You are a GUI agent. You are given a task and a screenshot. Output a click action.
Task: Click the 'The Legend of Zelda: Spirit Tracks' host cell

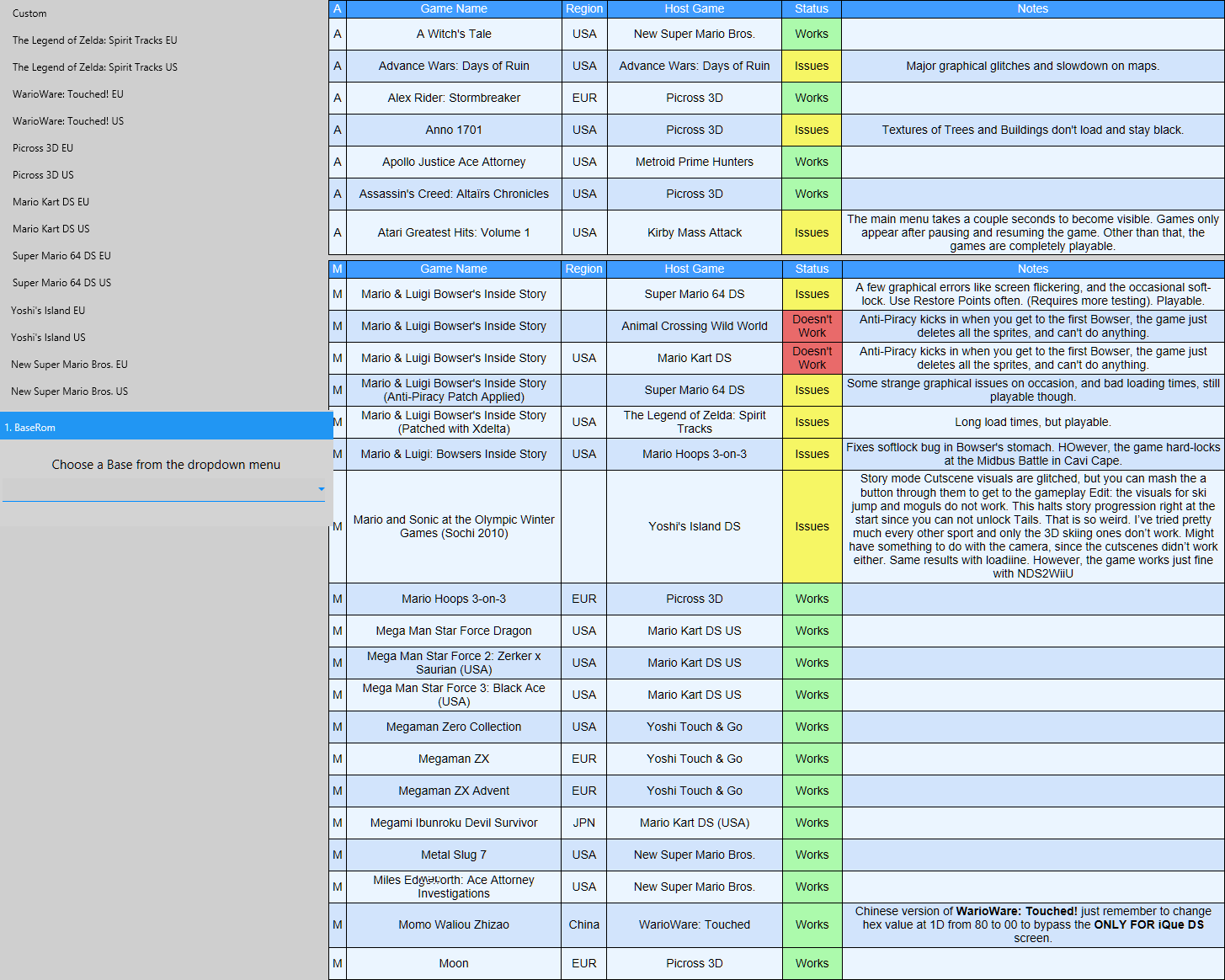coord(695,423)
